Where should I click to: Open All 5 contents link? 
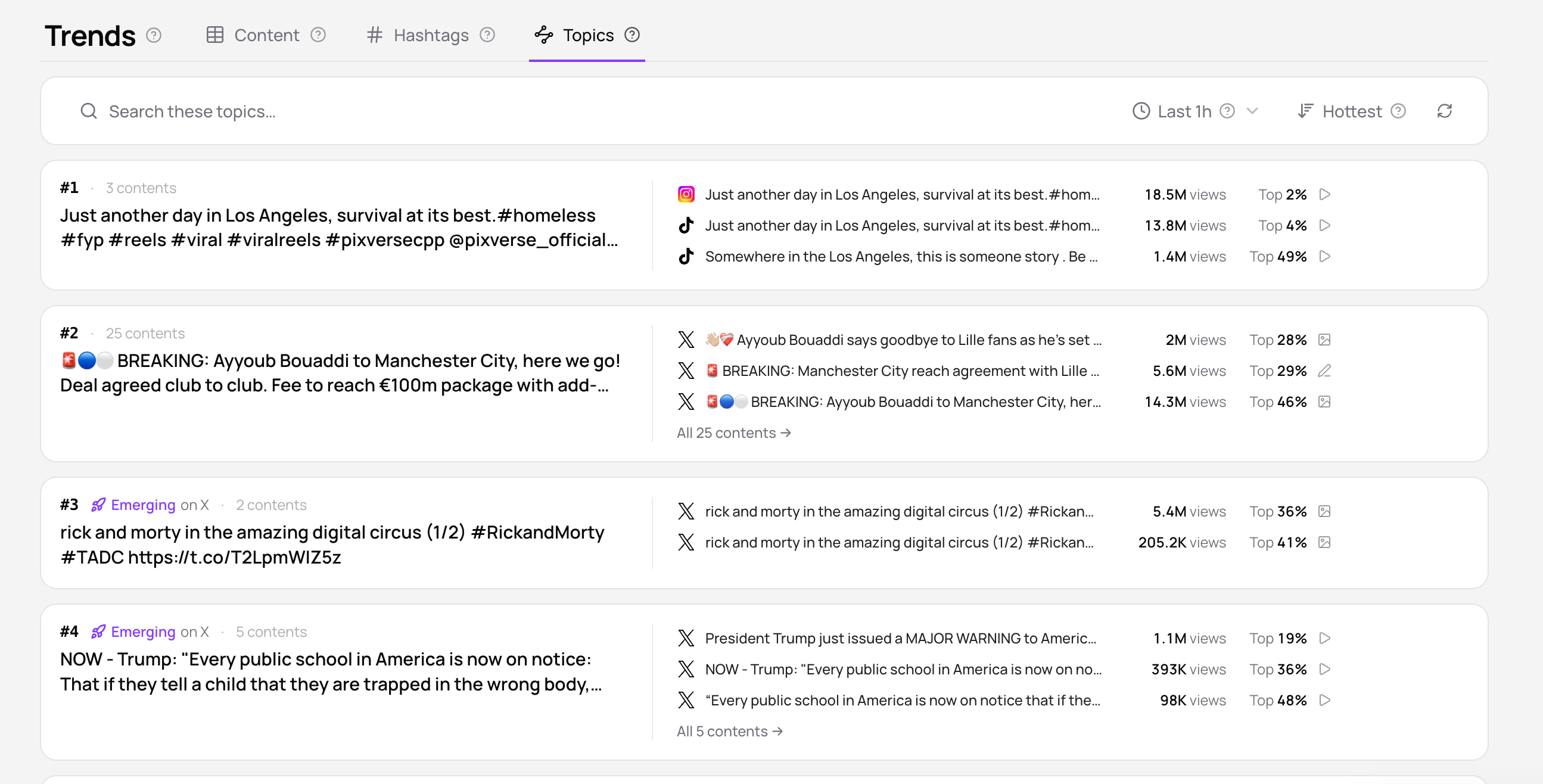point(730,732)
